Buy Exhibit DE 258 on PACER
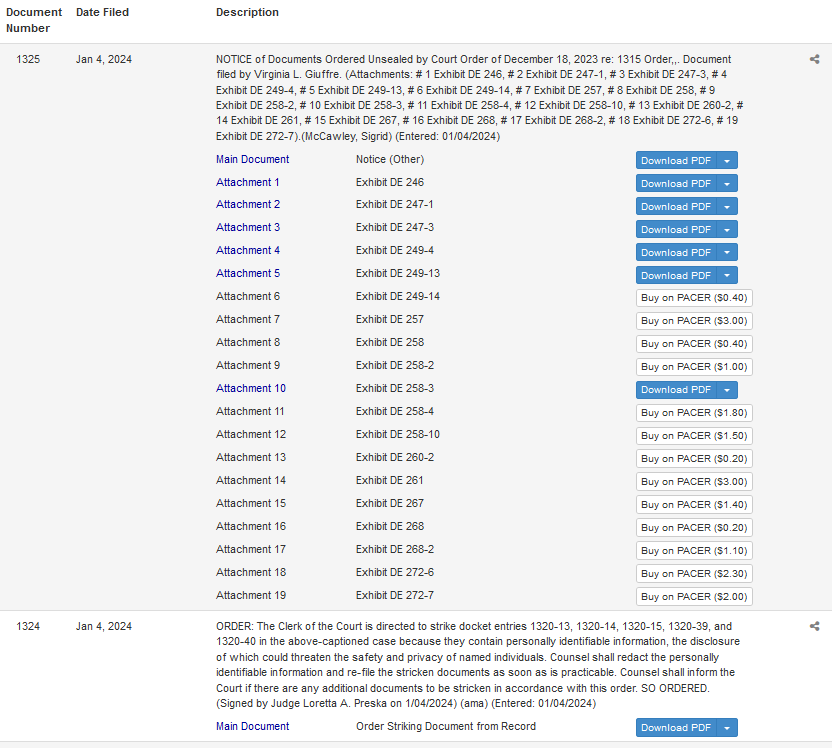This screenshot has width=837, height=748. (x=694, y=344)
